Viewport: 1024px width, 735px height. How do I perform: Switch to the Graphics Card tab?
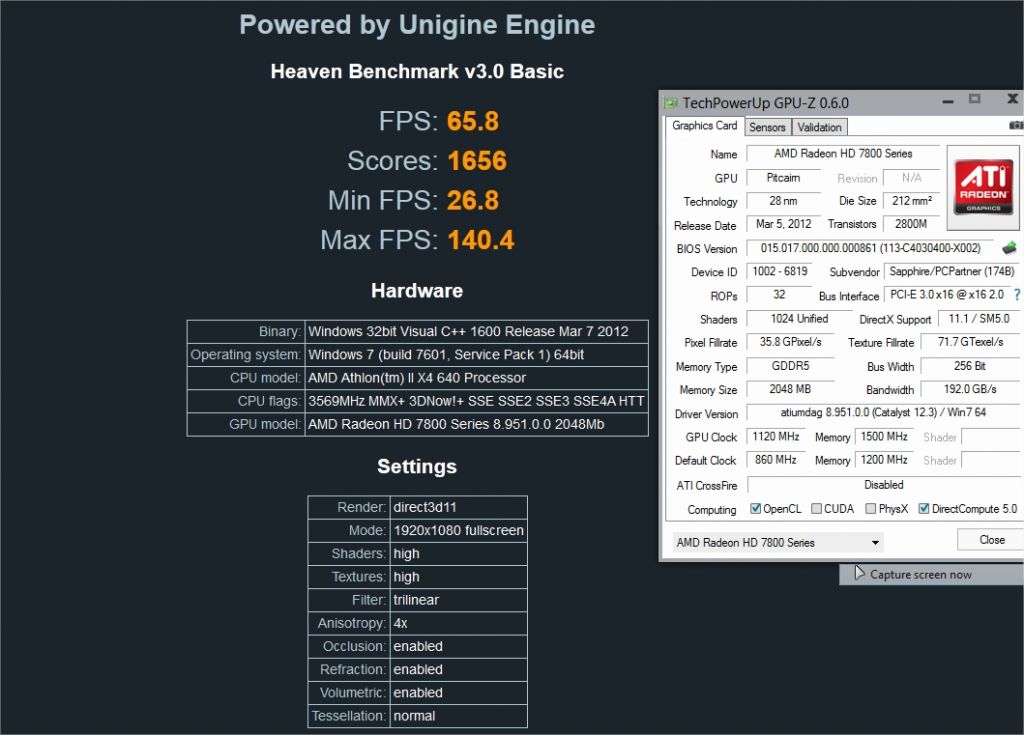(705, 125)
